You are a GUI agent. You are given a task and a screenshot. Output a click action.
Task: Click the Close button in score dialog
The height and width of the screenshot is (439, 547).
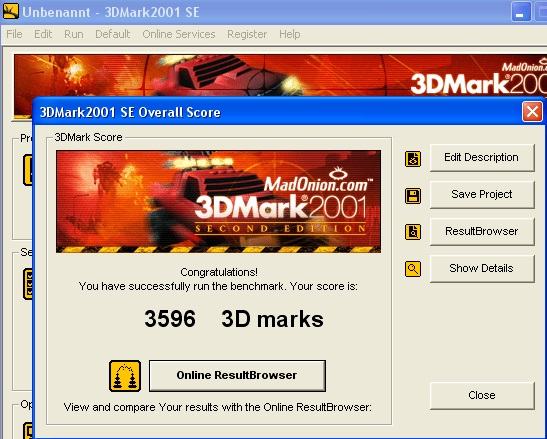point(482,395)
